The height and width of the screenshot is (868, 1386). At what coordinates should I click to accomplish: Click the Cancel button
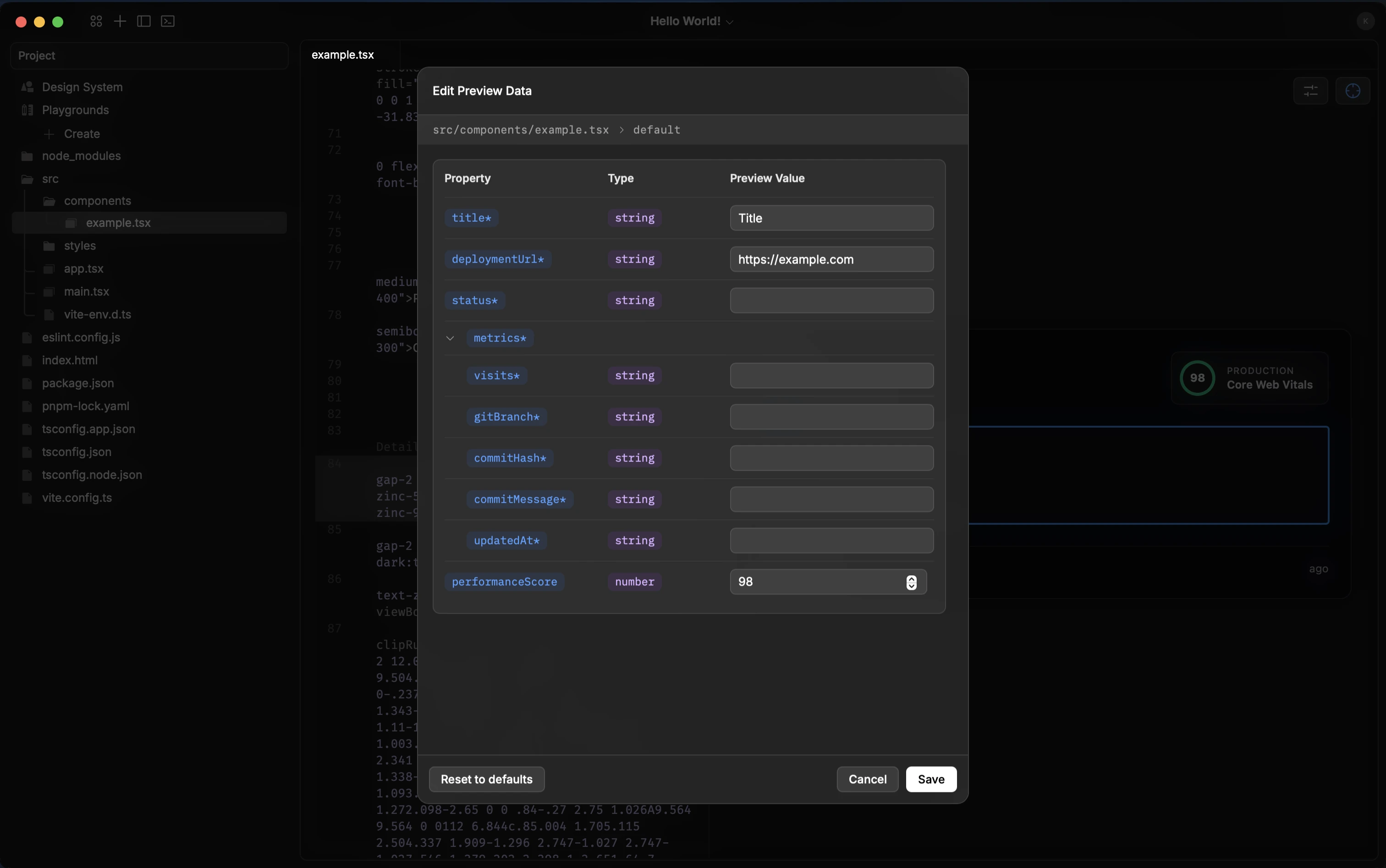coord(867,779)
